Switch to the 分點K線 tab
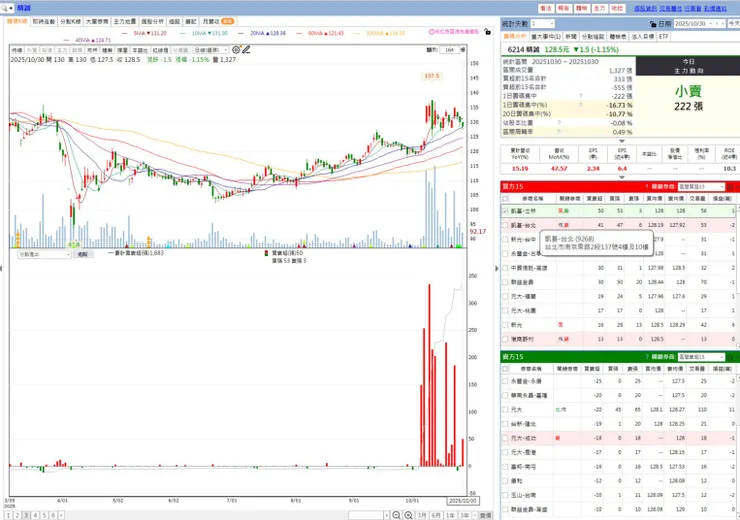 pyautogui.click(x=70, y=22)
